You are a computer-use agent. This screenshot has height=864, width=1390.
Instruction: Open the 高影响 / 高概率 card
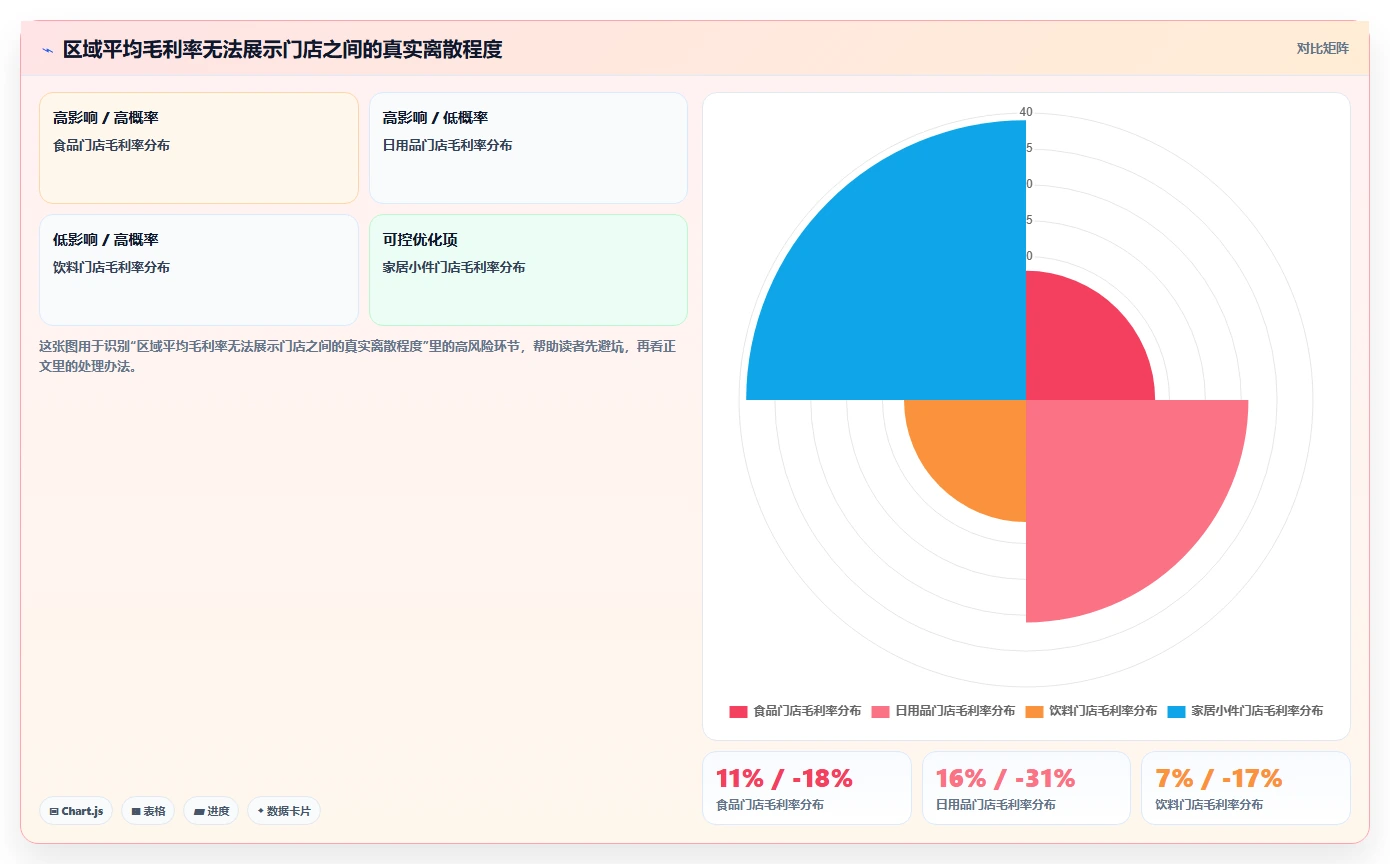pyautogui.click(x=199, y=148)
